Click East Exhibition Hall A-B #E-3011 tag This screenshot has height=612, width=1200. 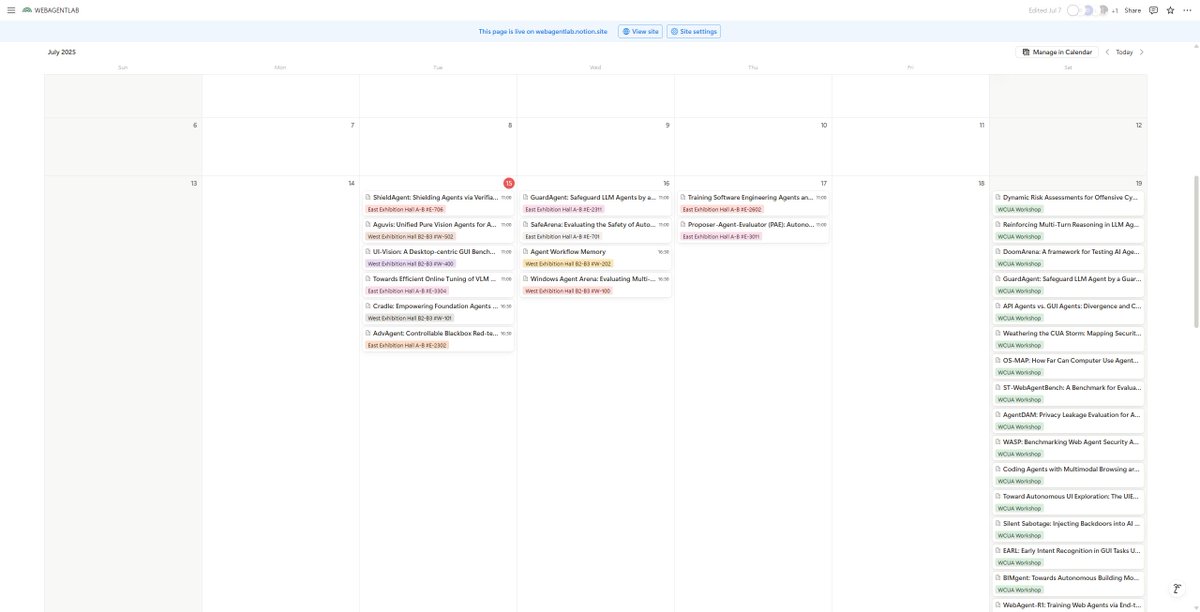[x=721, y=237]
